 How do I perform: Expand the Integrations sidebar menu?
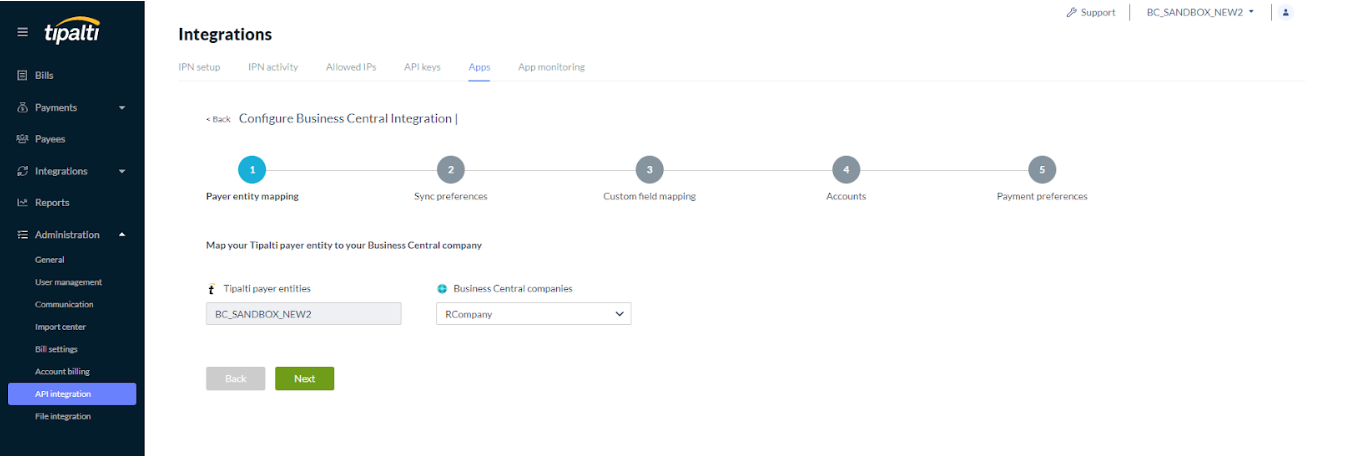(x=122, y=171)
